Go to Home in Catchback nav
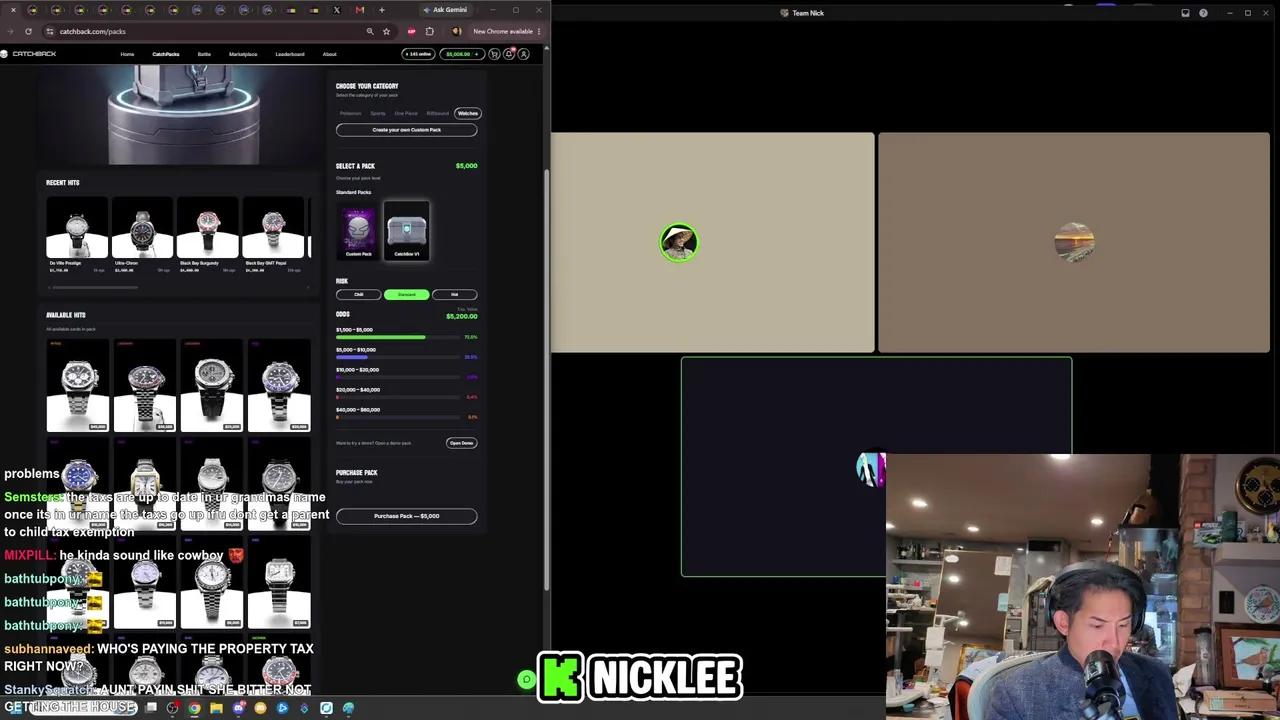This screenshot has height=720, width=1280. (x=127, y=54)
